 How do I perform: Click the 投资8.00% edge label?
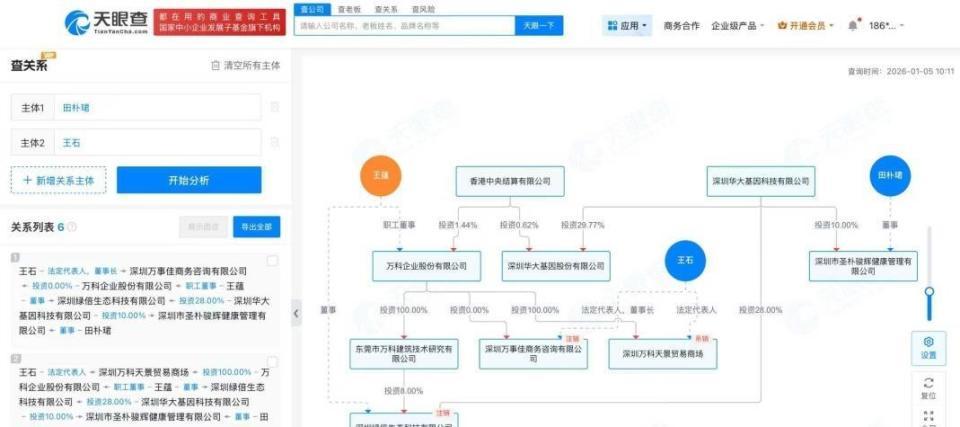403,391
